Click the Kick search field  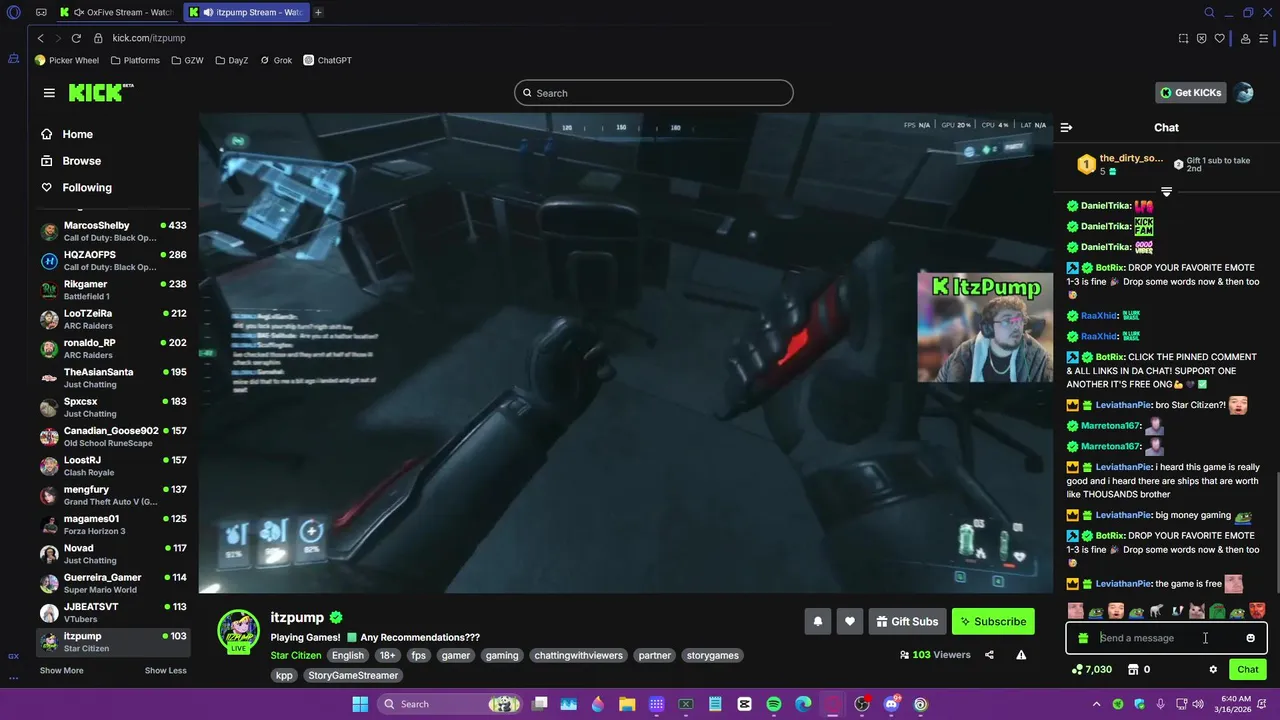tap(654, 93)
